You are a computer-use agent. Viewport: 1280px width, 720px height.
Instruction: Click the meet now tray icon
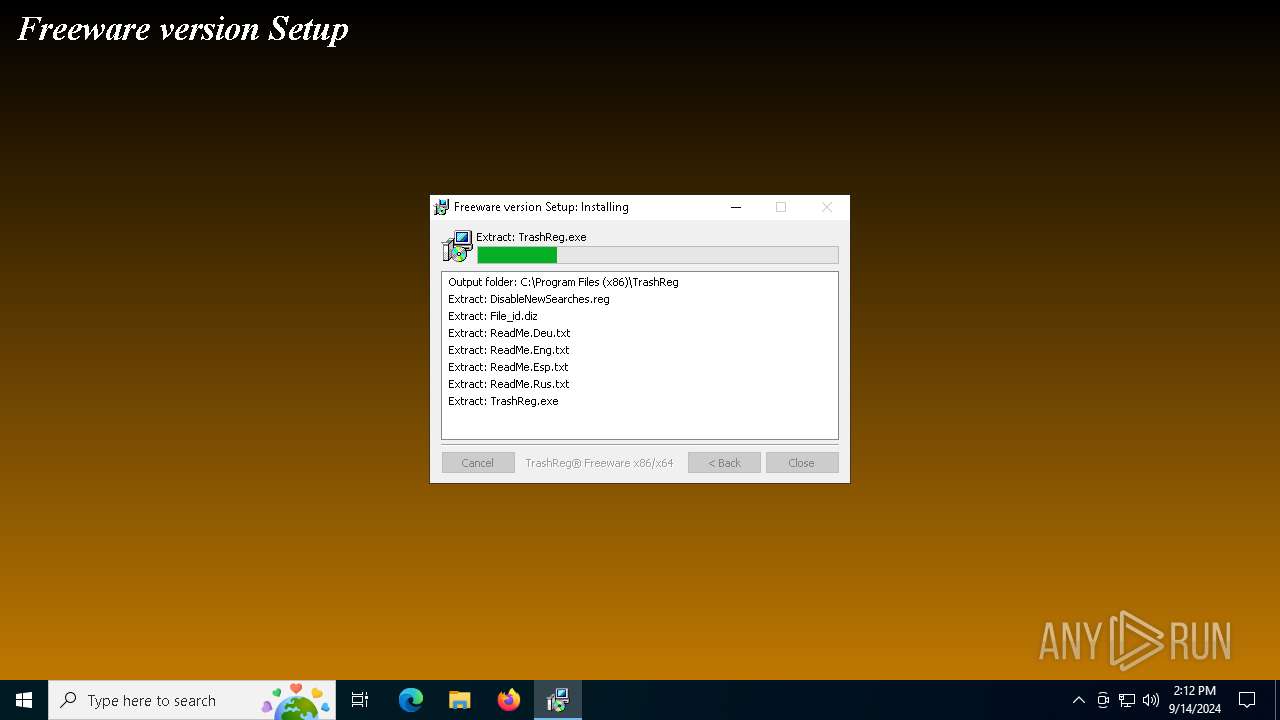1103,700
